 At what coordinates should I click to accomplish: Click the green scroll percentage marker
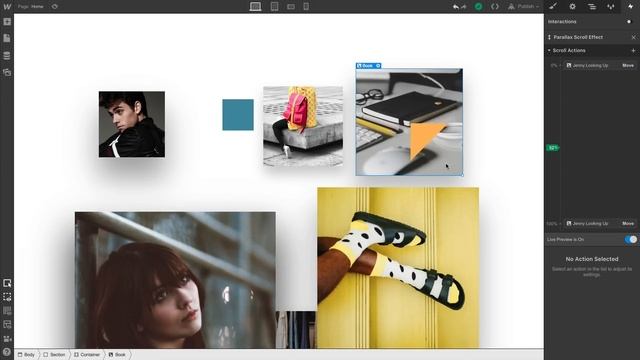point(553,148)
